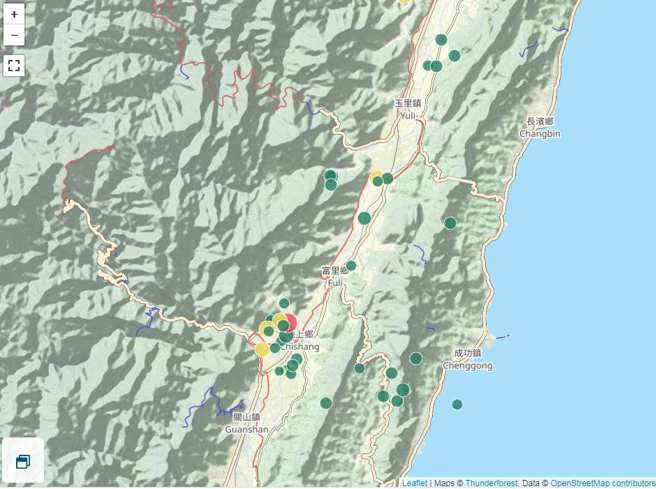Select the yellow marker south of Yuli
This screenshot has height=489, width=656.
(375, 177)
